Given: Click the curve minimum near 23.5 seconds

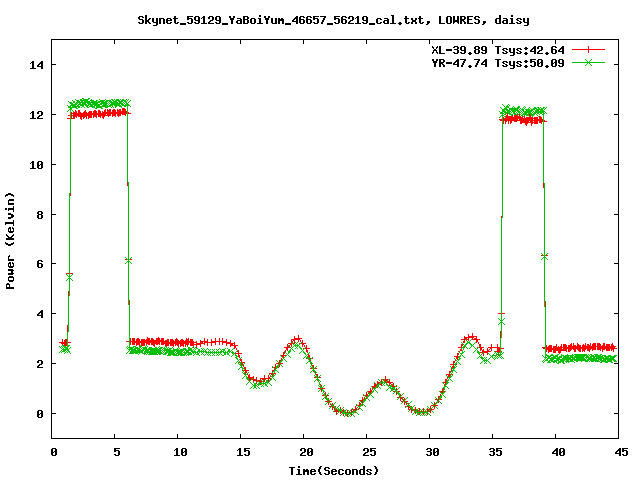Looking at the screenshot, I should click(347, 413).
